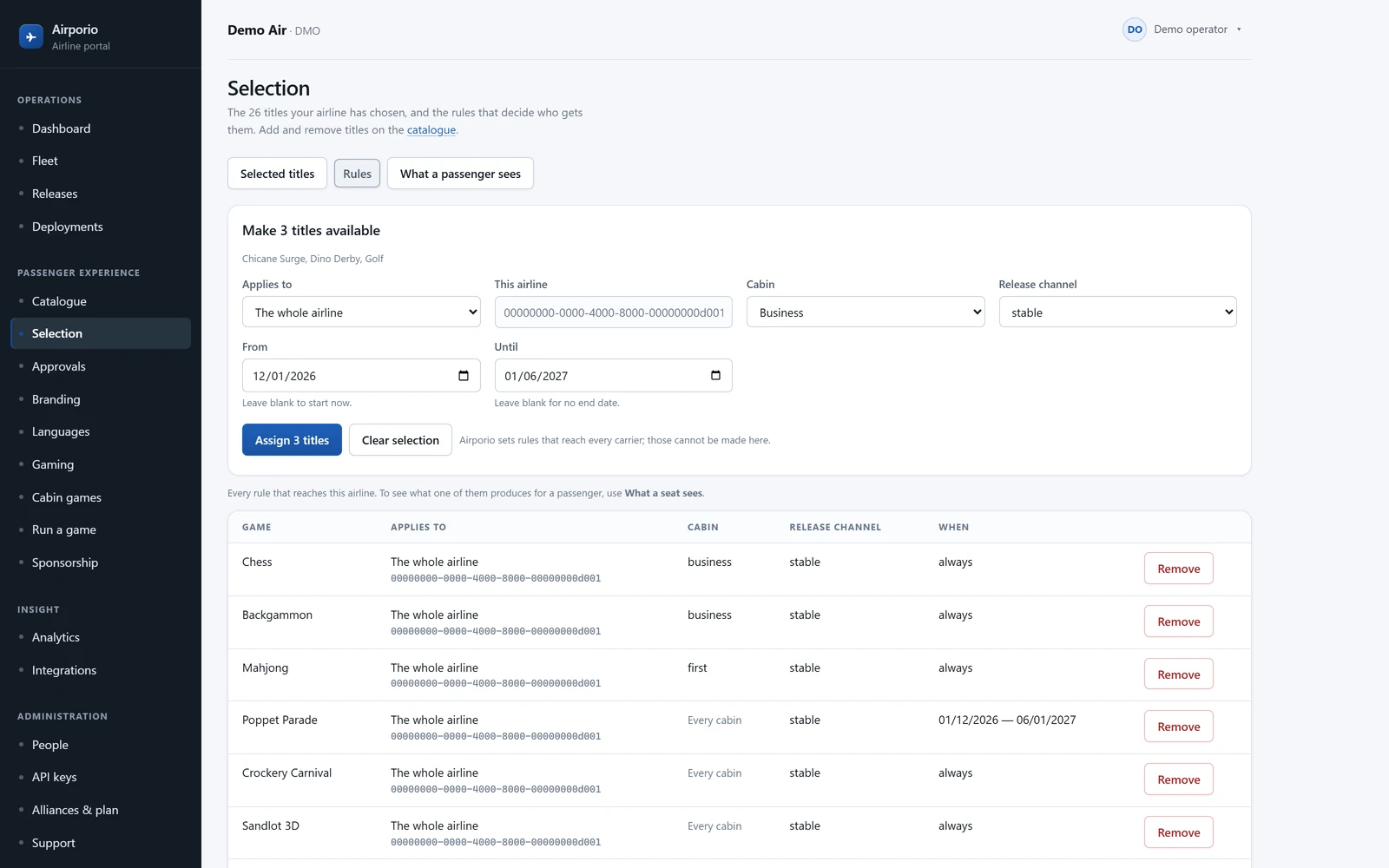Switch to the Rules tab
The image size is (1389, 868).
coord(357,174)
